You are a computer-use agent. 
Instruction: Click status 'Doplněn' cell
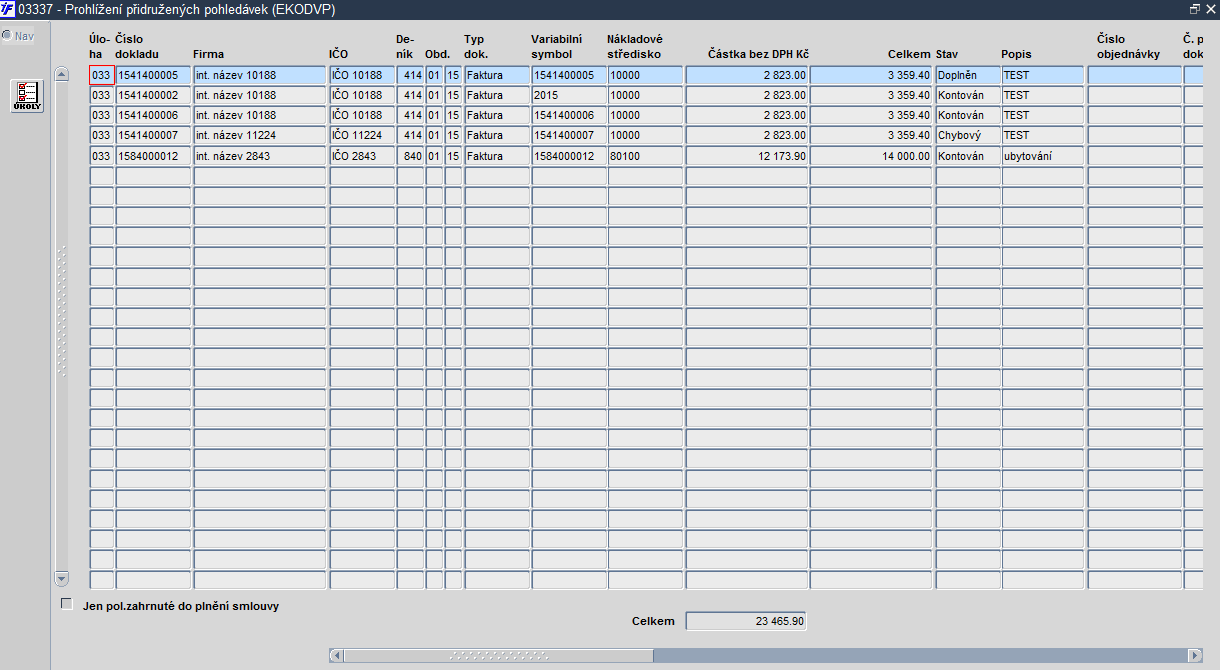[x=968, y=75]
